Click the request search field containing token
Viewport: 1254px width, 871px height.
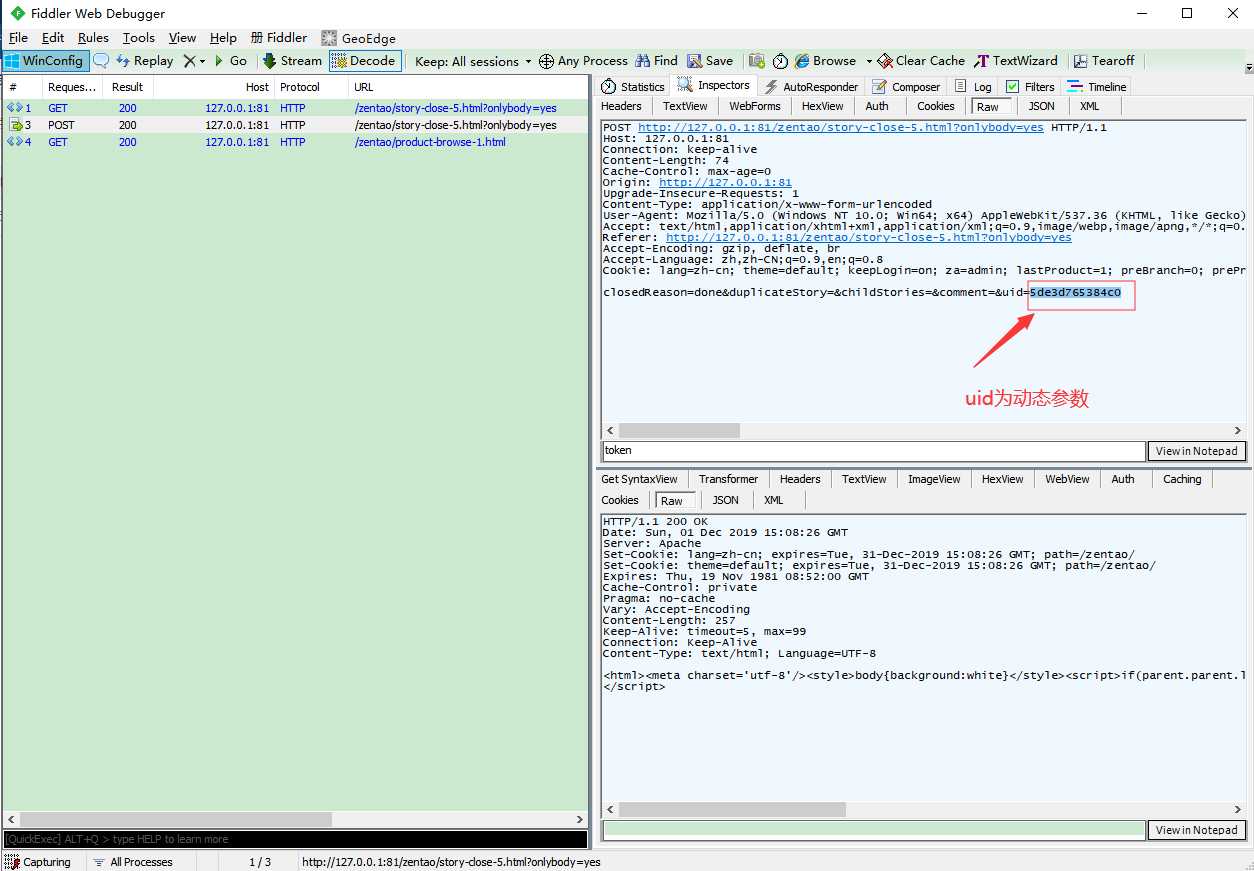pos(873,451)
